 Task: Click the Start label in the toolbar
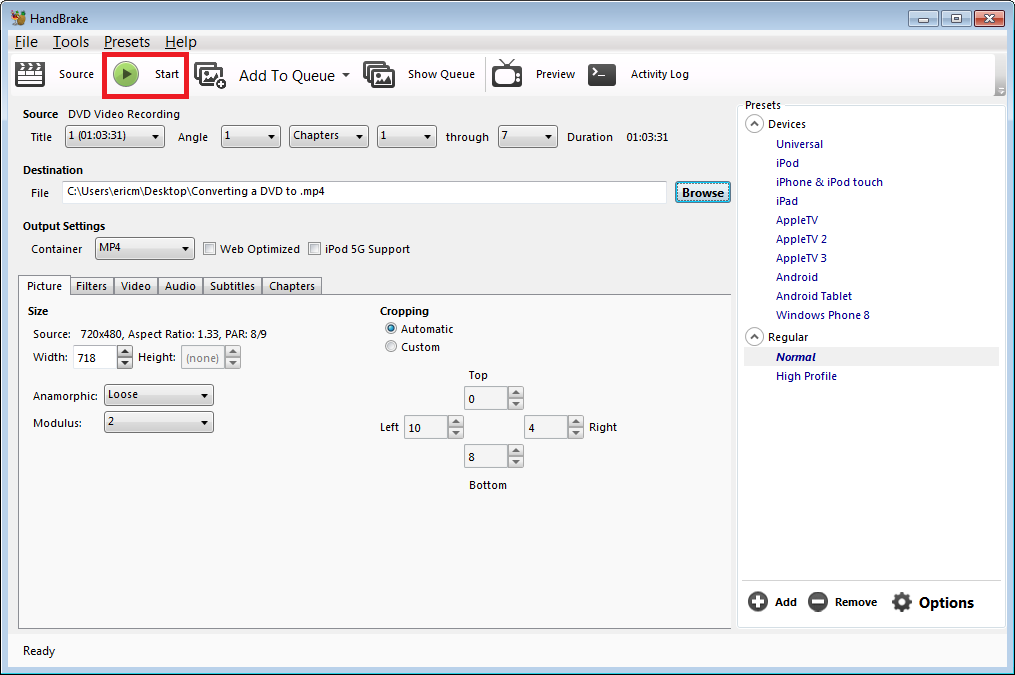tap(167, 74)
